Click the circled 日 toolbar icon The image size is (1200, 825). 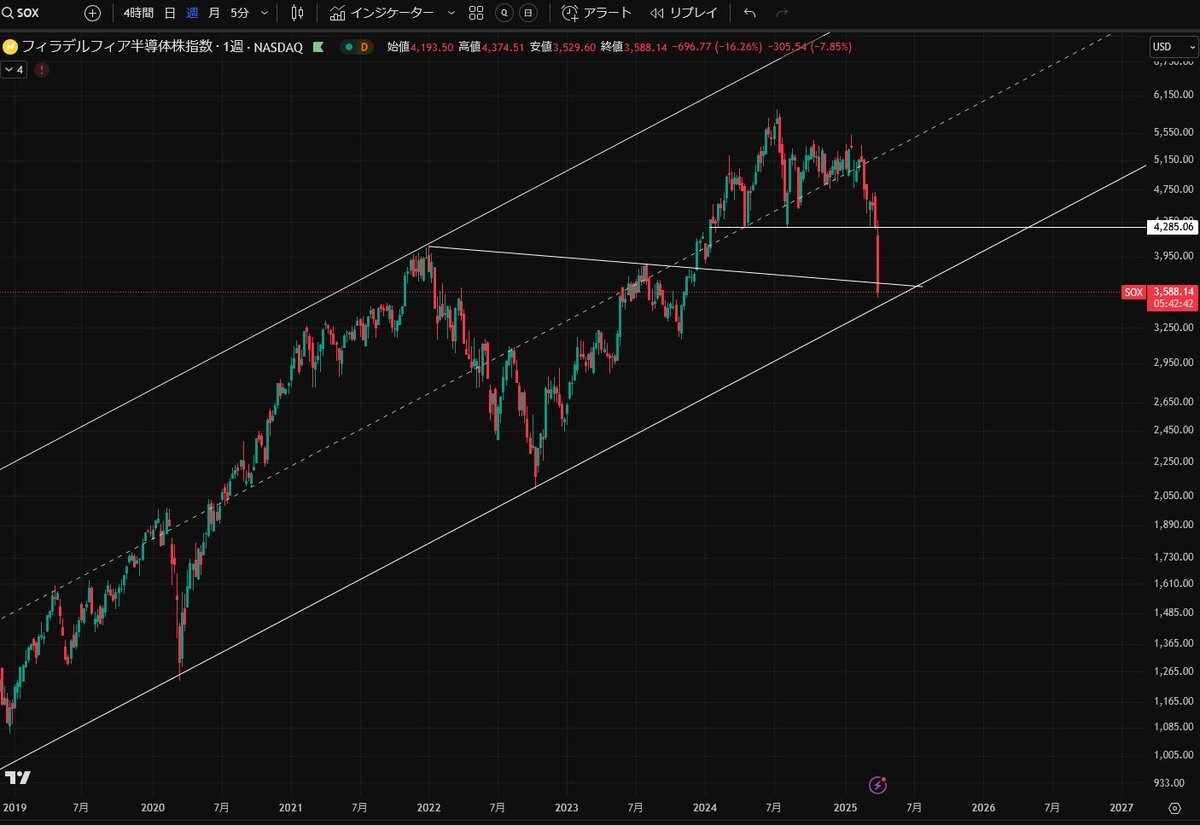click(528, 13)
